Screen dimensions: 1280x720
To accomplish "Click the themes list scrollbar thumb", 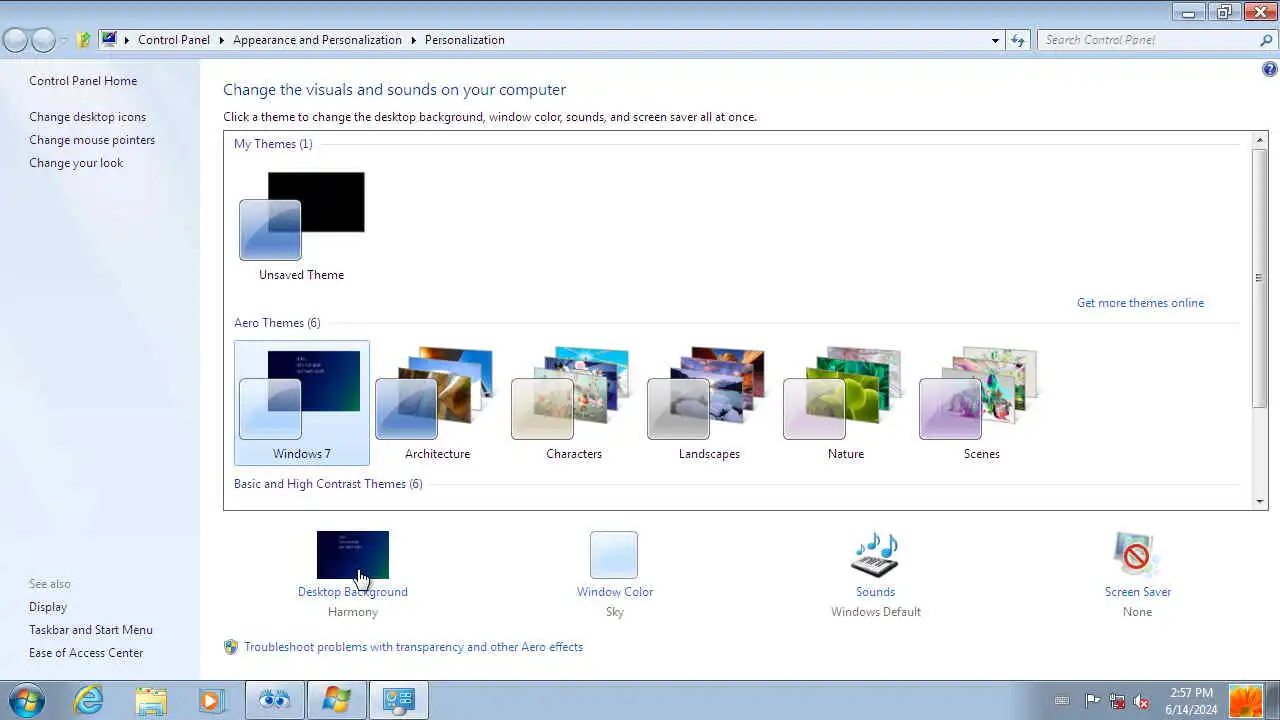I will (x=1260, y=278).
